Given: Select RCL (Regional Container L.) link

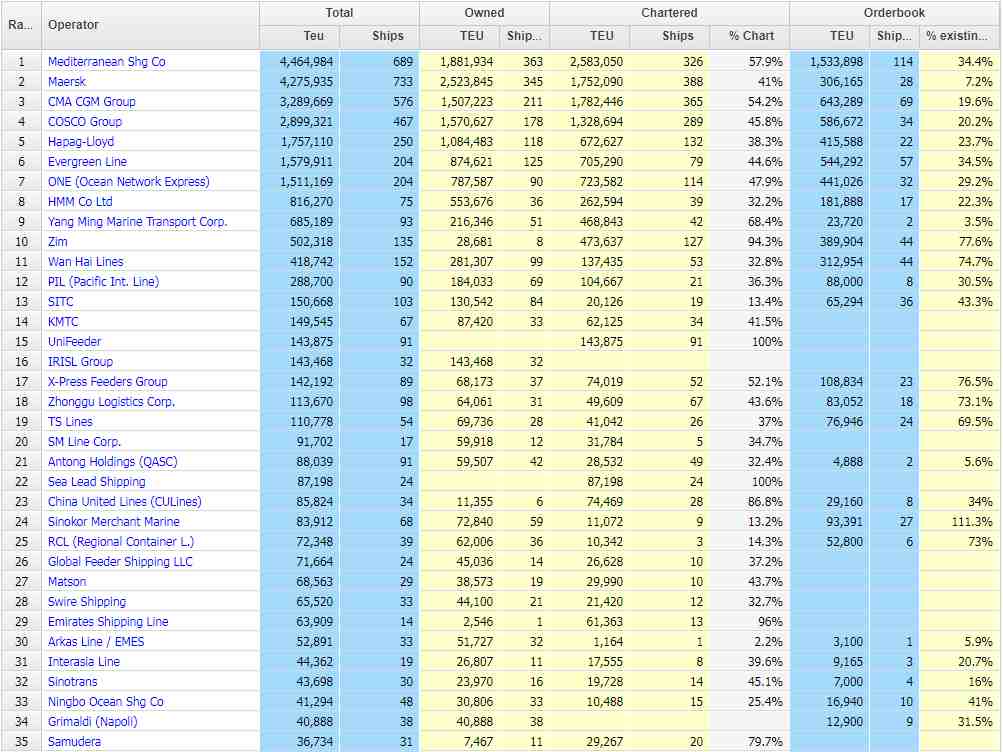Looking at the screenshot, I should (x=121, y=541).
